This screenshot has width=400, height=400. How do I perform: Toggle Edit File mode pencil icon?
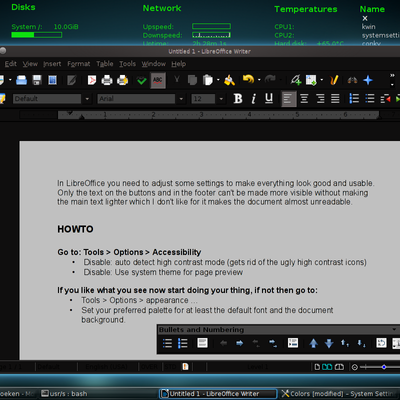71,80
